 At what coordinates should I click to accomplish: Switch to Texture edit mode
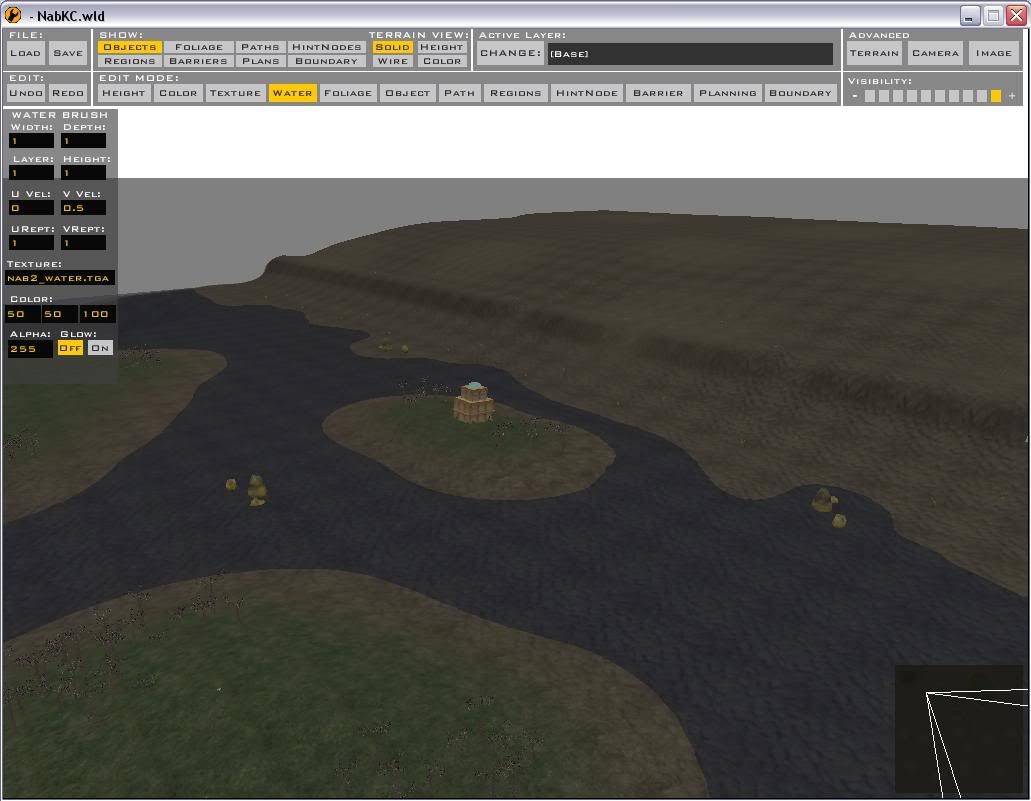235,93
